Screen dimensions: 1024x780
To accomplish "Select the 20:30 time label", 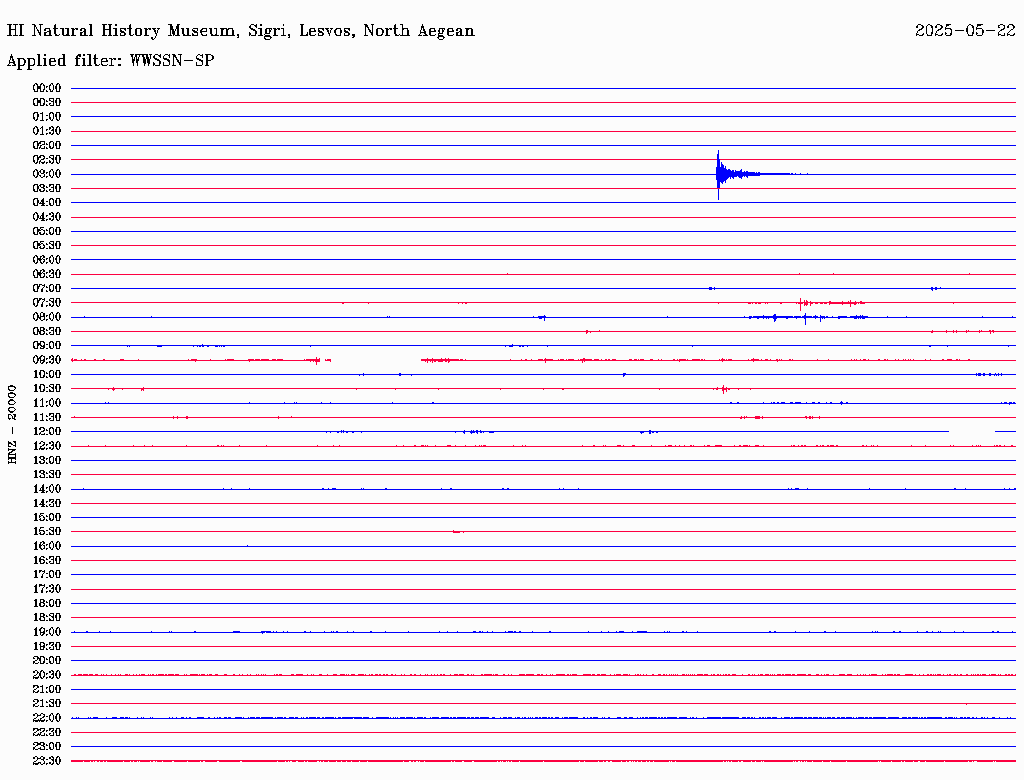I will pos(47,675).
